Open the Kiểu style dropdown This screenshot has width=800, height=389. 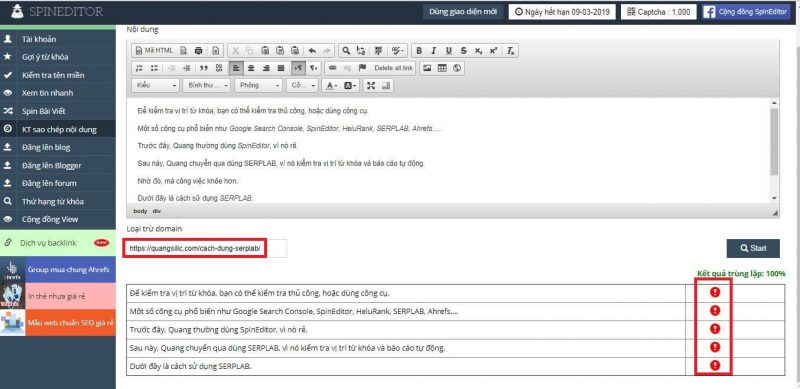click(x=156, y=86)
